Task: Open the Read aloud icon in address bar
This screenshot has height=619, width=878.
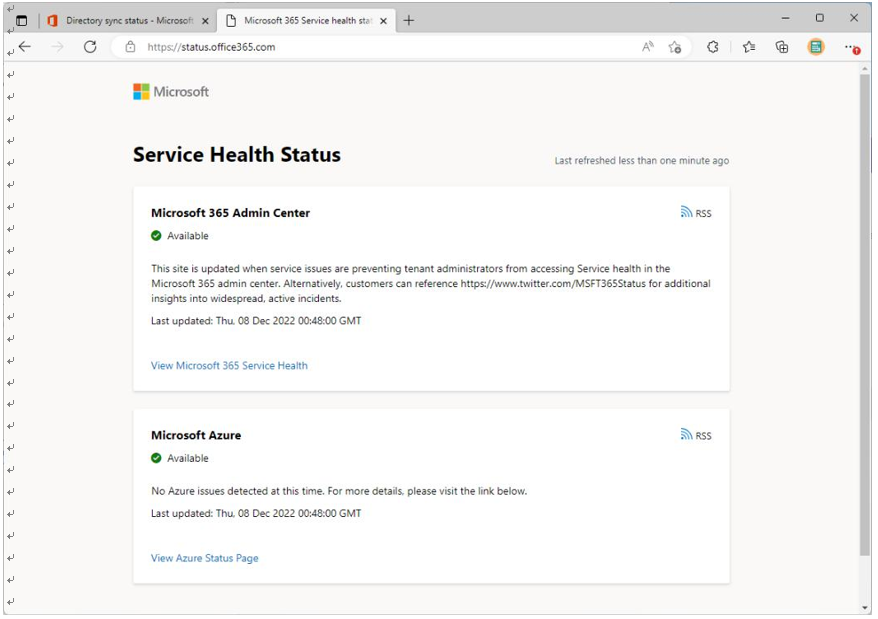Action: click(x=648, y=47)
